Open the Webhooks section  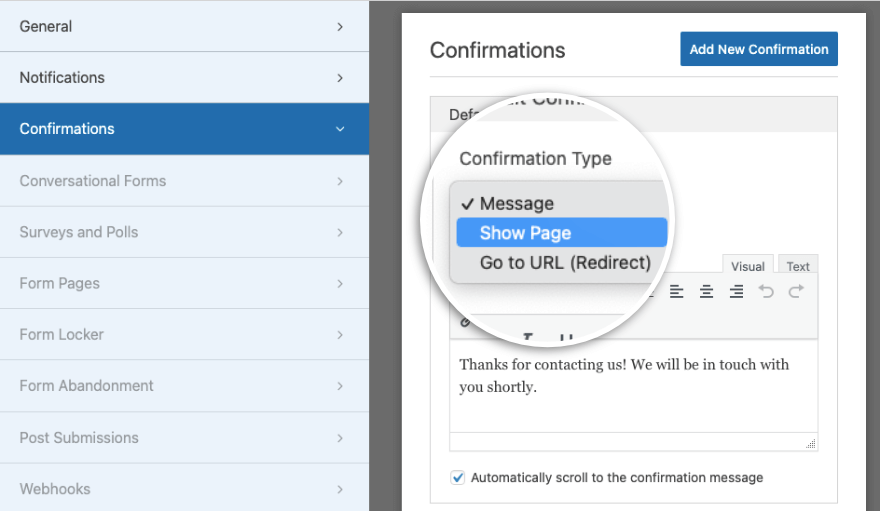(x=184, y=488)
